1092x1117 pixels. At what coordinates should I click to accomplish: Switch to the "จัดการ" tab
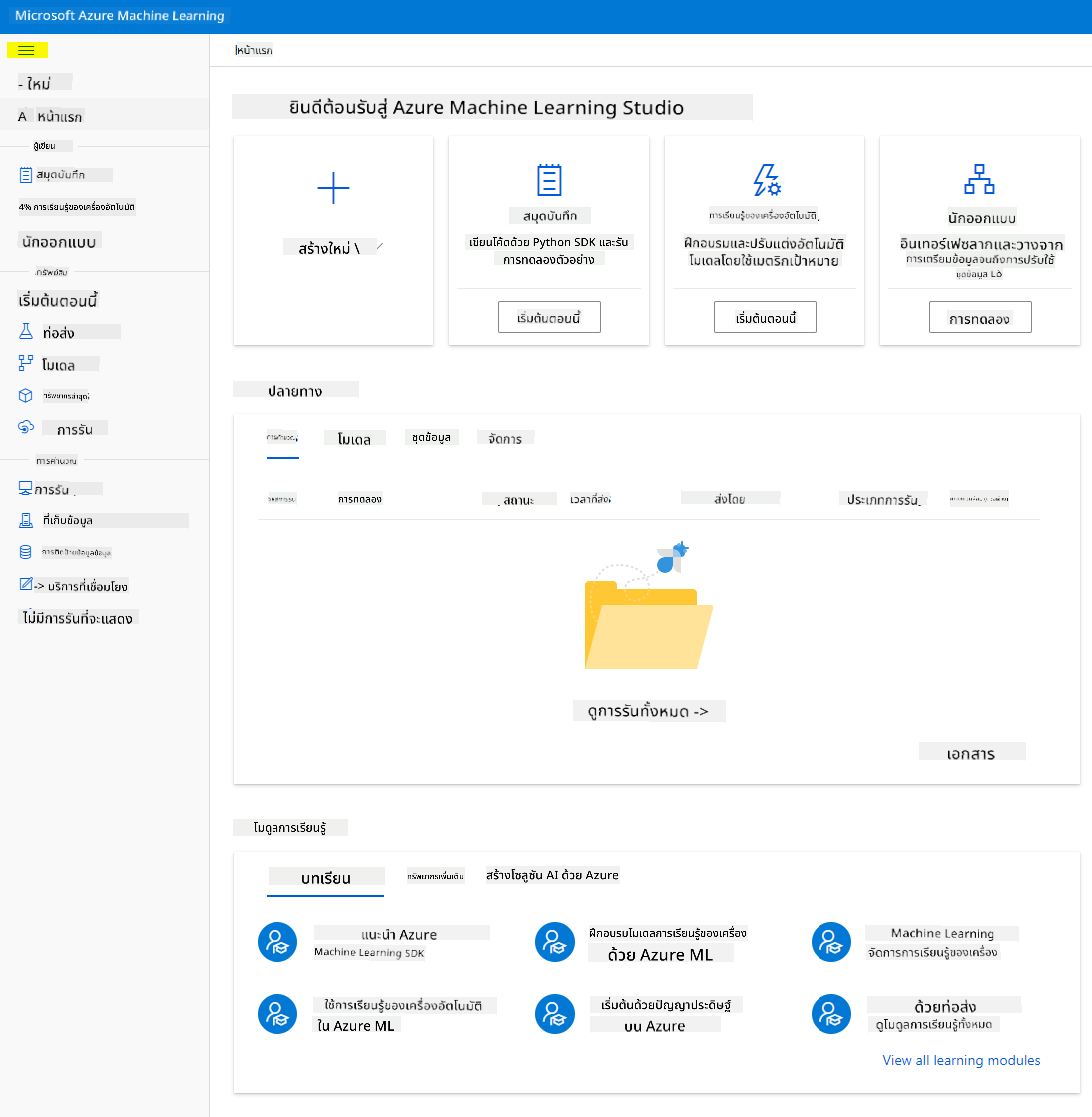(506, 439)
